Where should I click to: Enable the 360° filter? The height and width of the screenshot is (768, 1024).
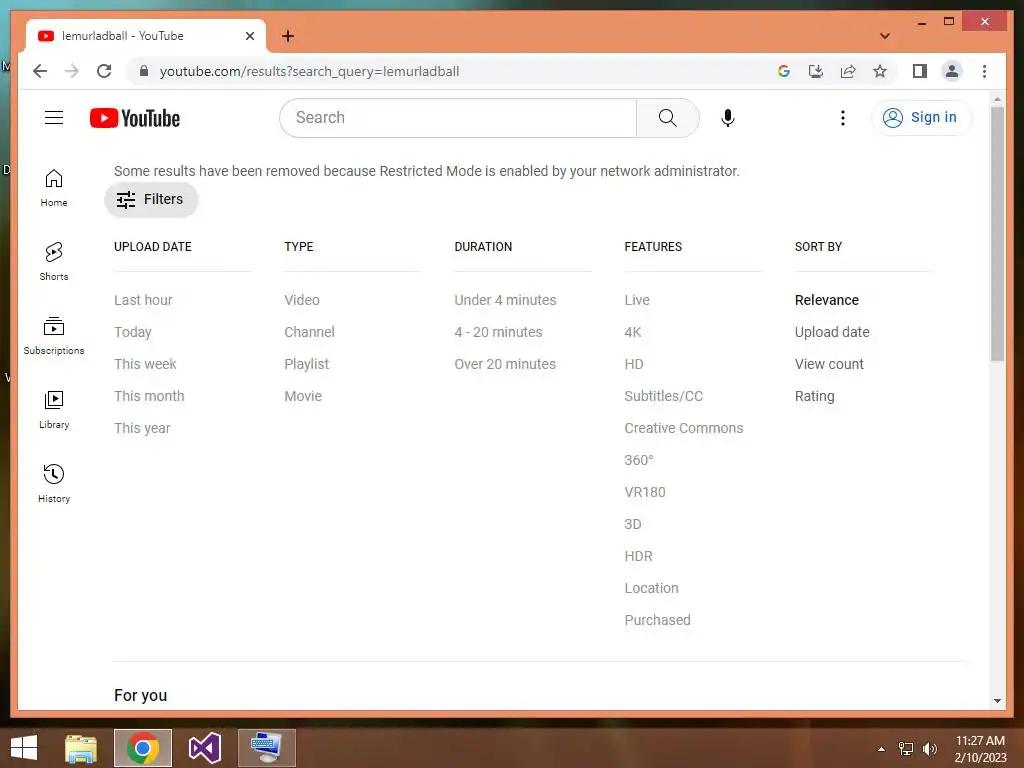pos(639,460)
